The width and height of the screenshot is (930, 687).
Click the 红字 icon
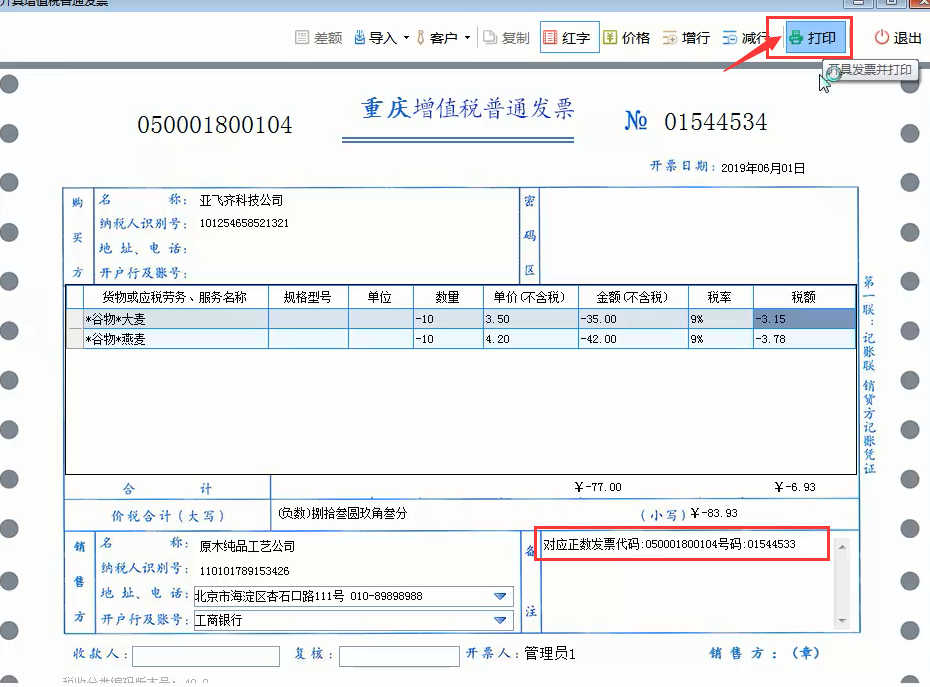point(550,37)
